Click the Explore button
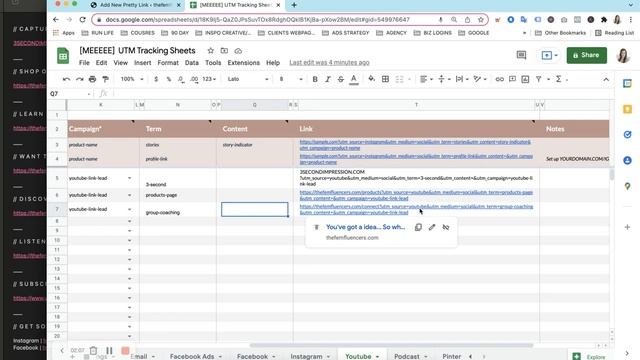This screenshot has height=360, width=640. [589, 356]
